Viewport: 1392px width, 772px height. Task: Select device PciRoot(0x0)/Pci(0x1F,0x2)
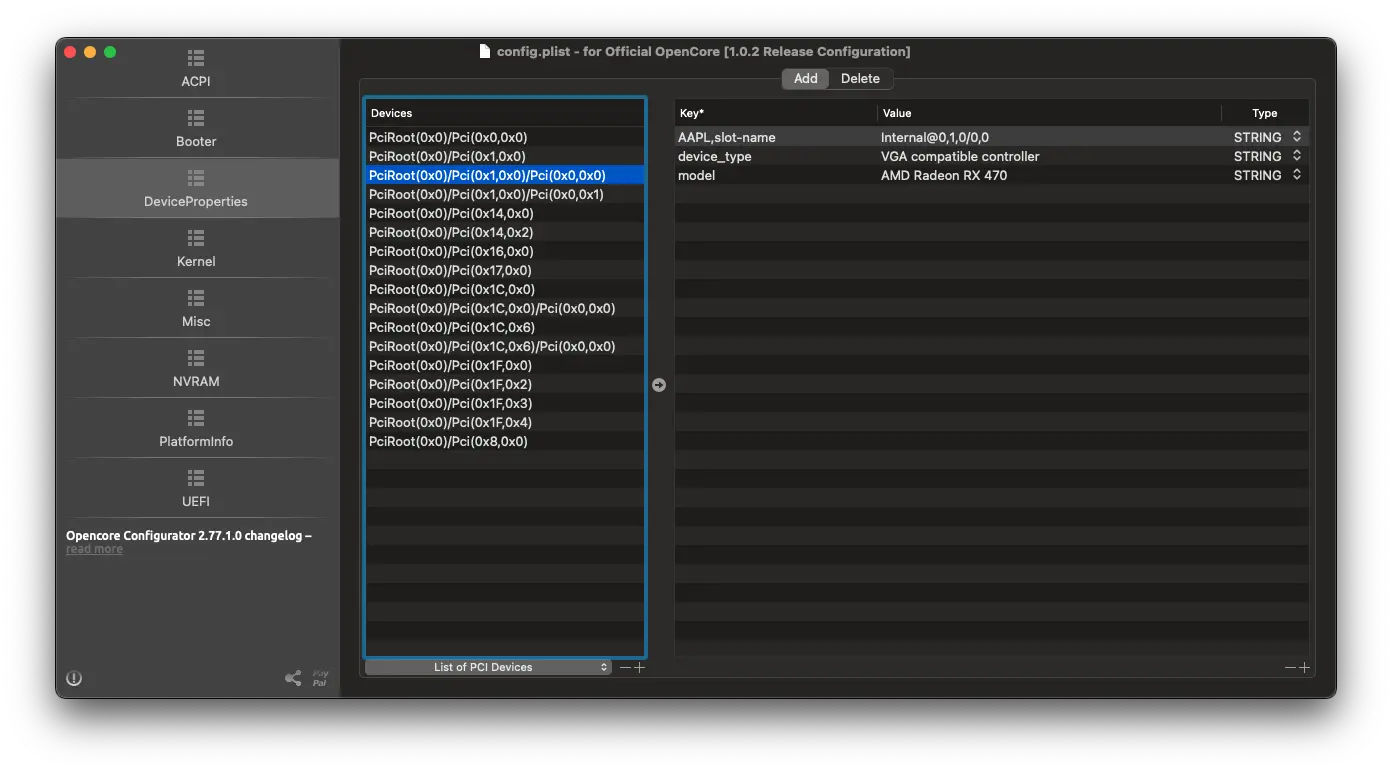point(505,384)
